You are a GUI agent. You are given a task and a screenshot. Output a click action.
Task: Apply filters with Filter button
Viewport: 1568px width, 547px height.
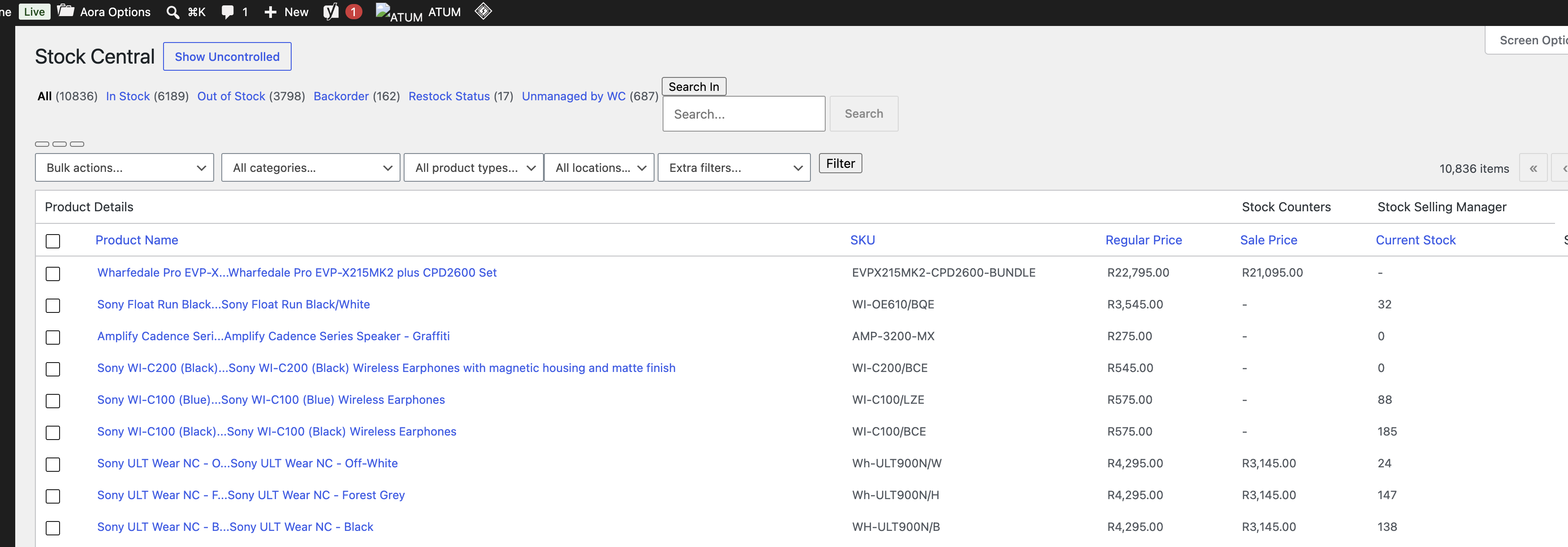840,163
